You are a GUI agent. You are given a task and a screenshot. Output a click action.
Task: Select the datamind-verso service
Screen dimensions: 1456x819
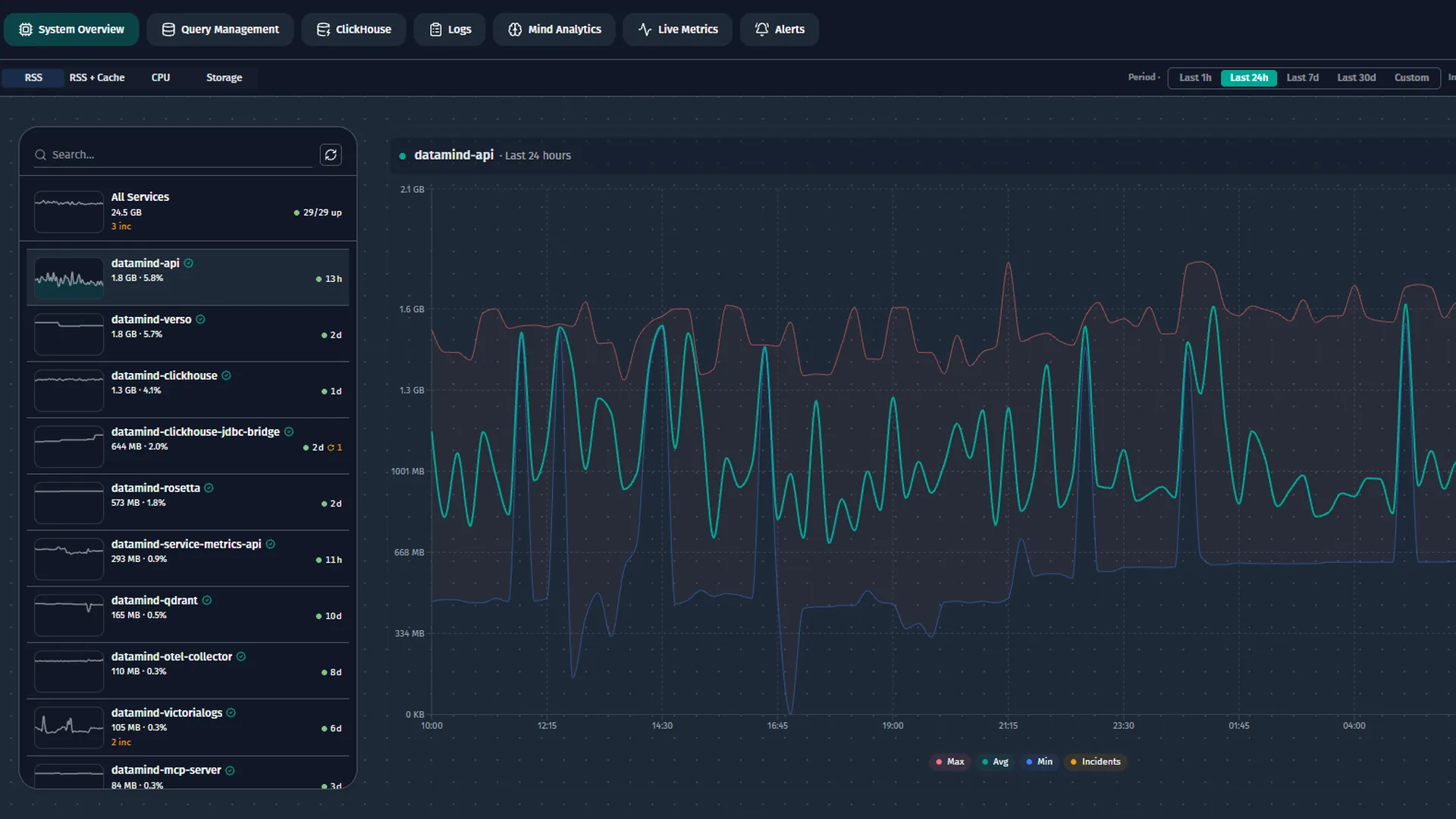188,334
